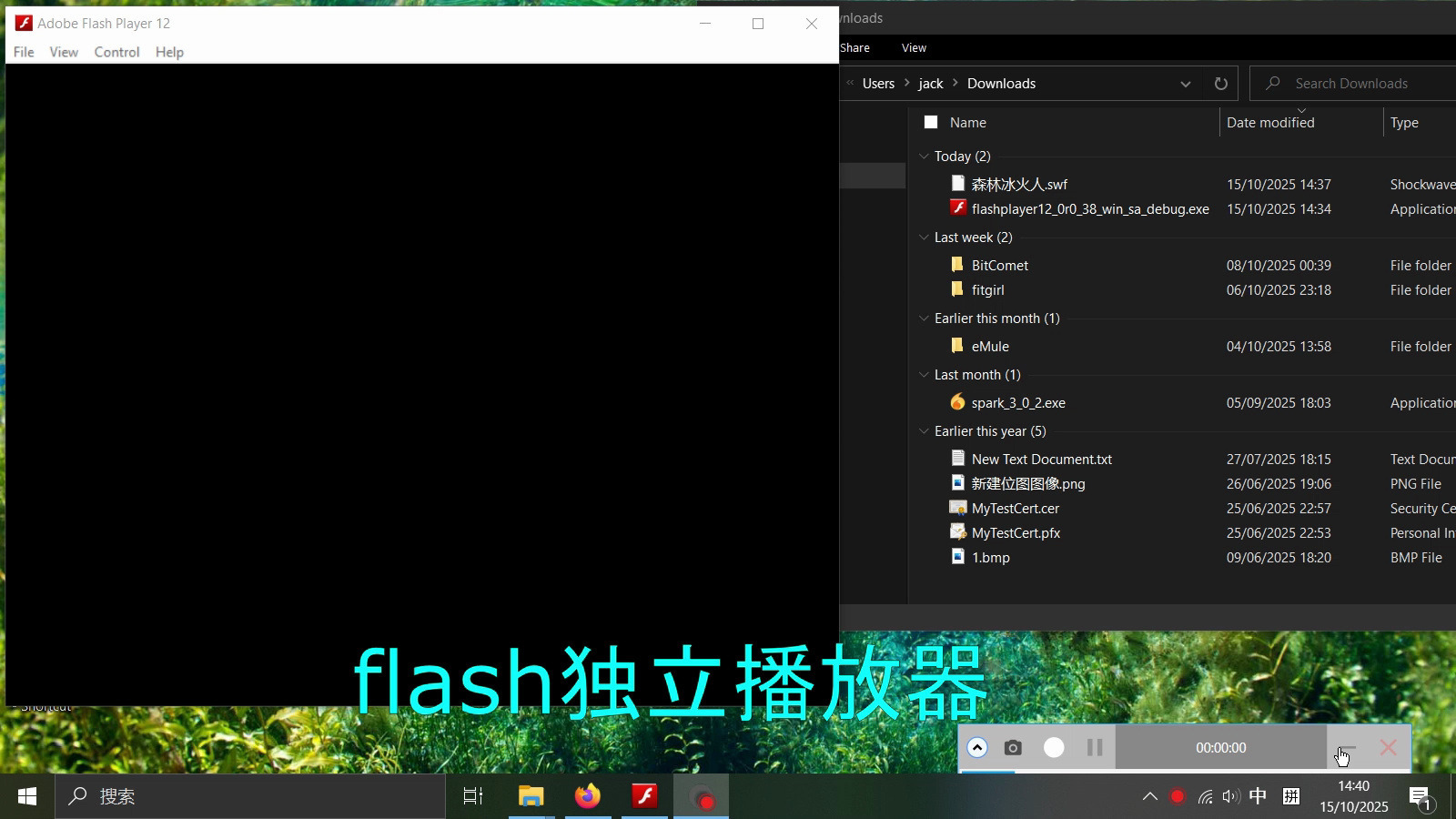Open the Control menu in Flash Player
Screen dimensions: 1456x819
pyautogui.click(x=116, y=52)
